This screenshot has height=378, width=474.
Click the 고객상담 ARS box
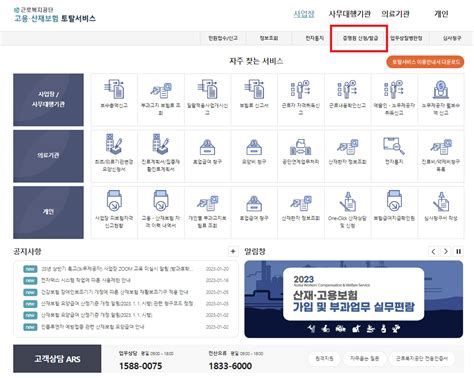(57, 359)
